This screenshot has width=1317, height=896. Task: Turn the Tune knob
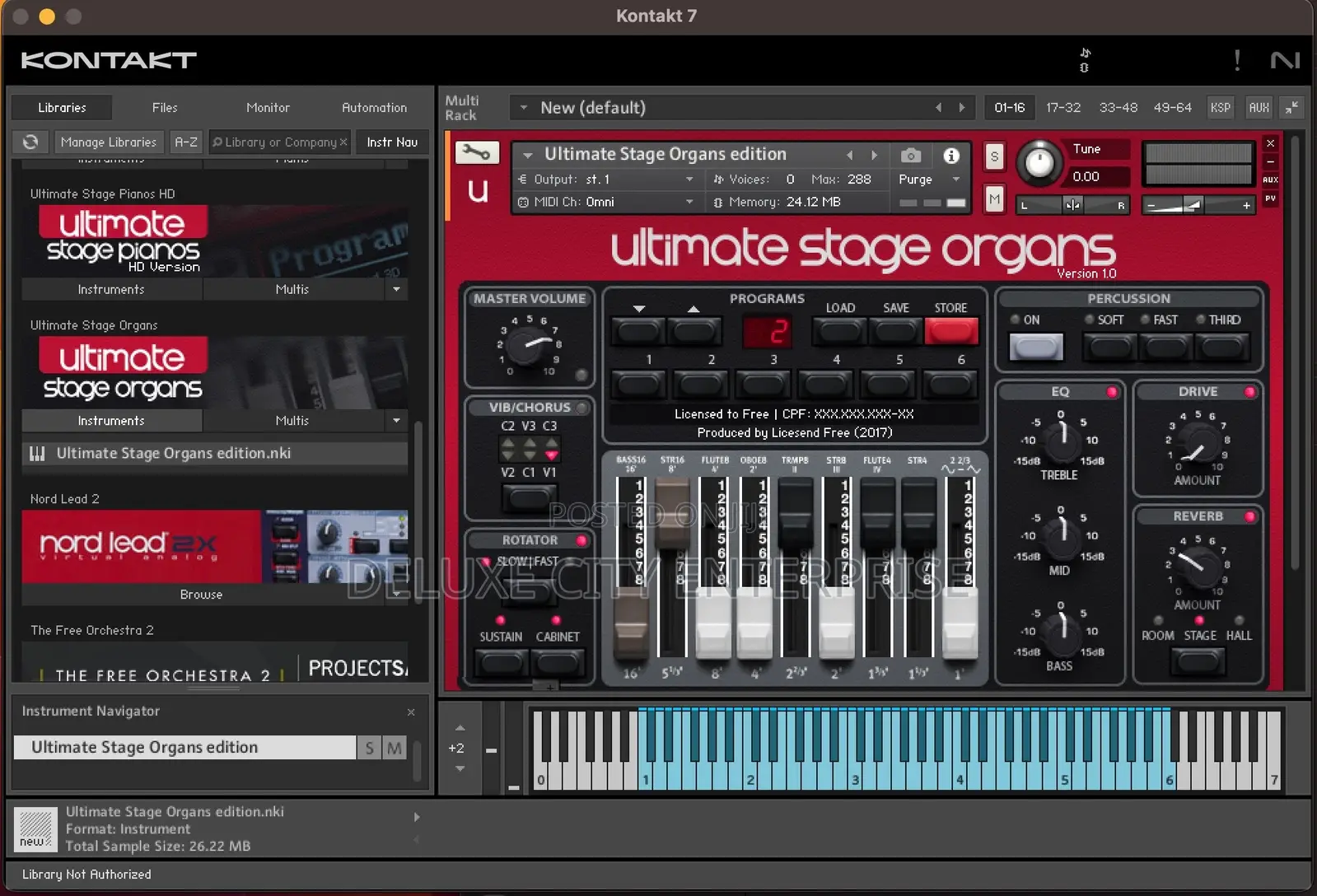(1039, 161)
